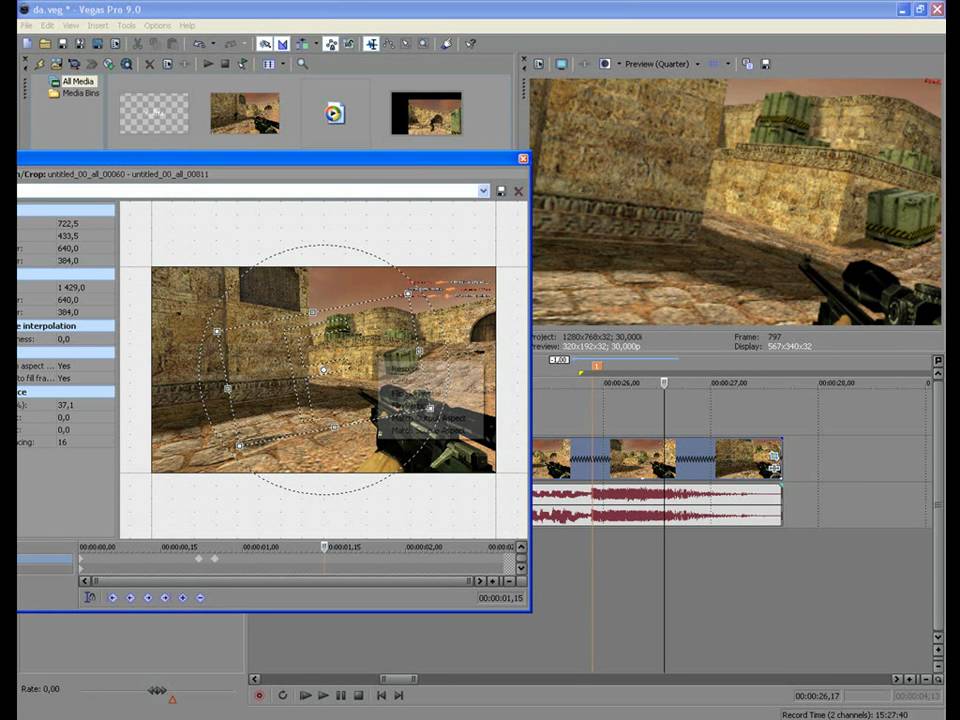Undo the last action in main toolbar
960x720 pixels.
pyautogui.click(x=199, y=43)
